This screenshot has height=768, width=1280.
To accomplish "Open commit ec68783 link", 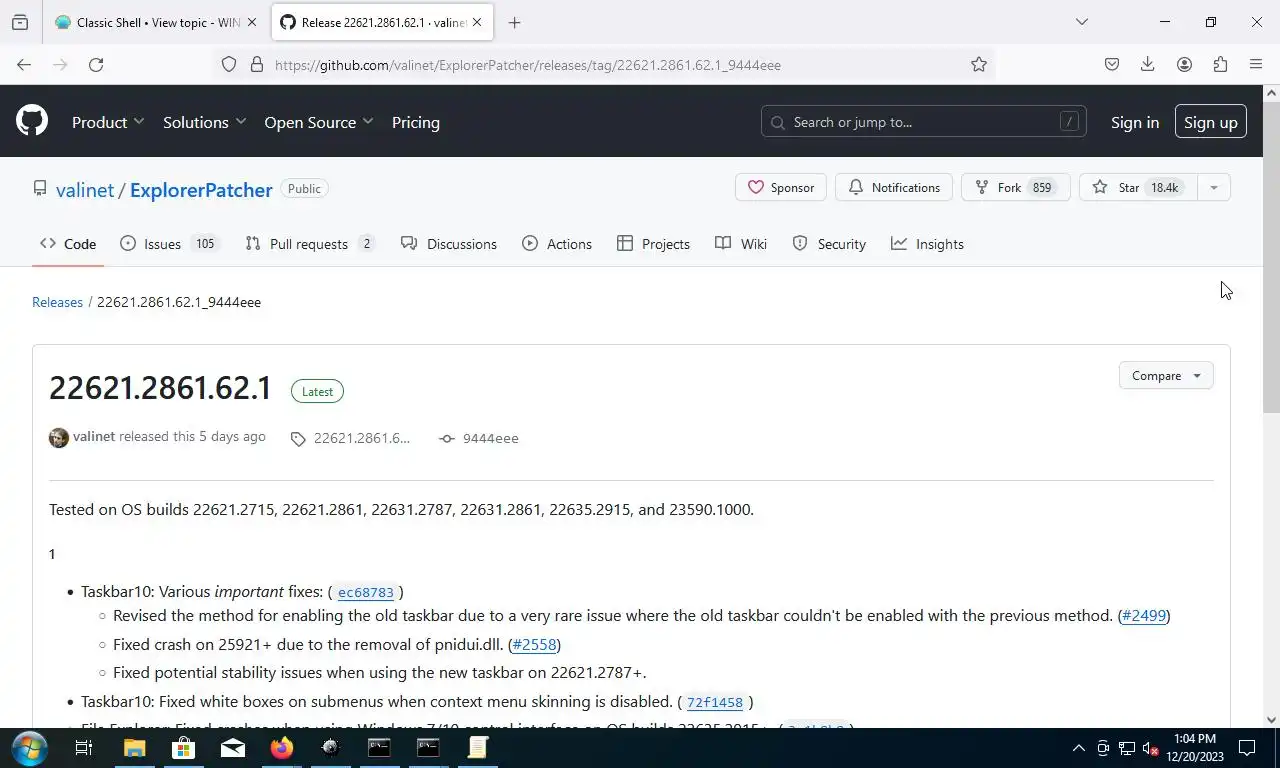I will click(x=366, y=592).
